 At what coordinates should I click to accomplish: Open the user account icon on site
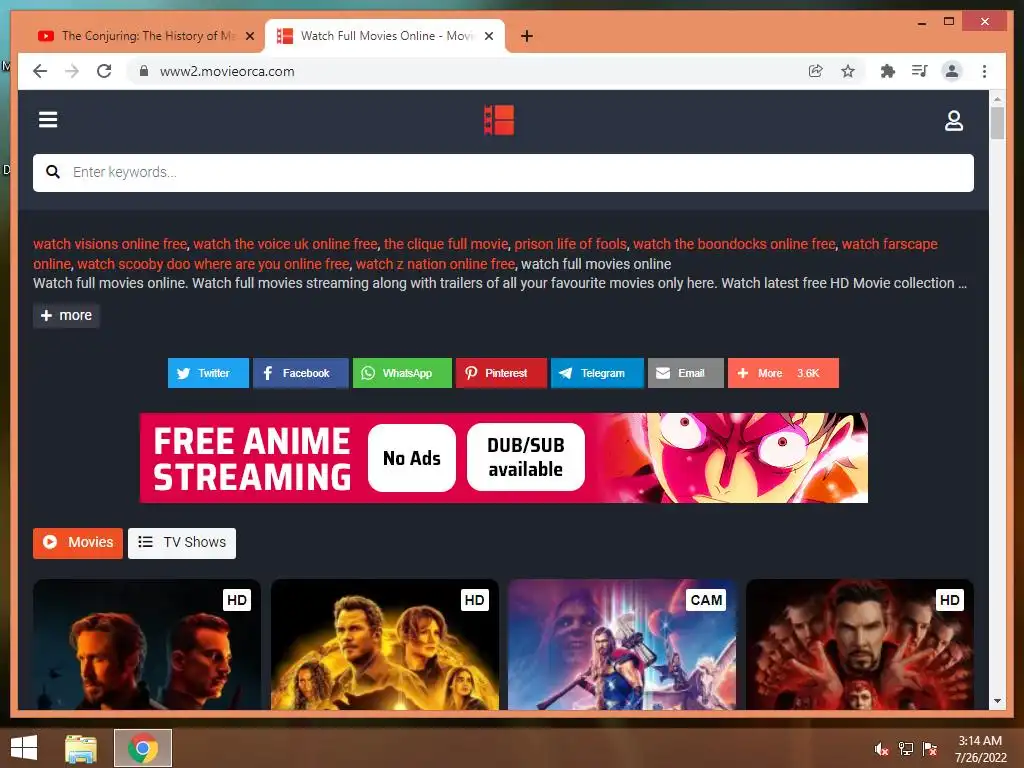(x=953, y=120)
